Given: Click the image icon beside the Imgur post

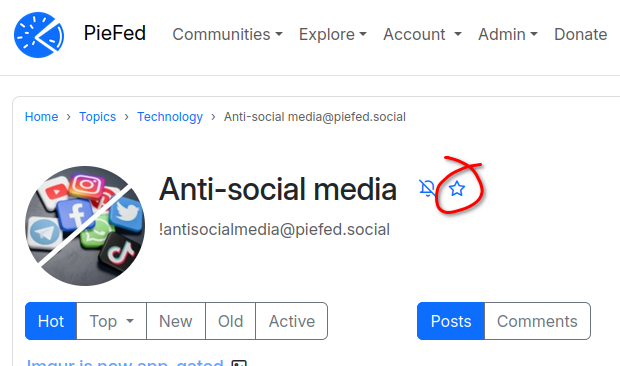Looking at the screenshot, I should [239, 363].
